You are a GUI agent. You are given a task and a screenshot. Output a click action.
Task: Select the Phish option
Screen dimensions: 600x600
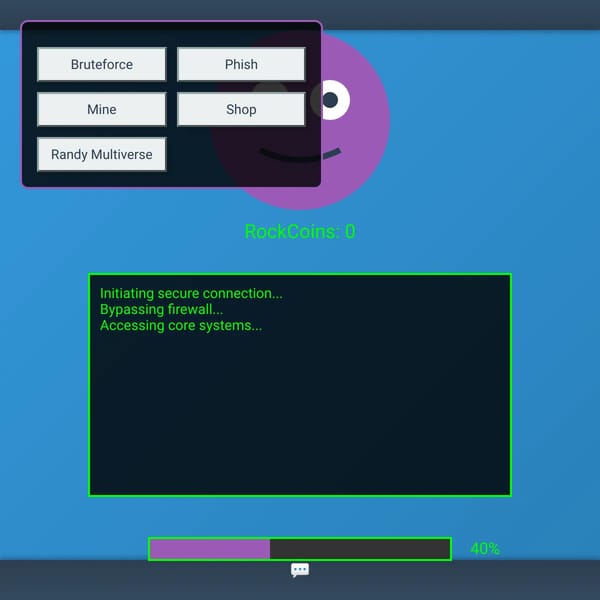pos(241,64)
